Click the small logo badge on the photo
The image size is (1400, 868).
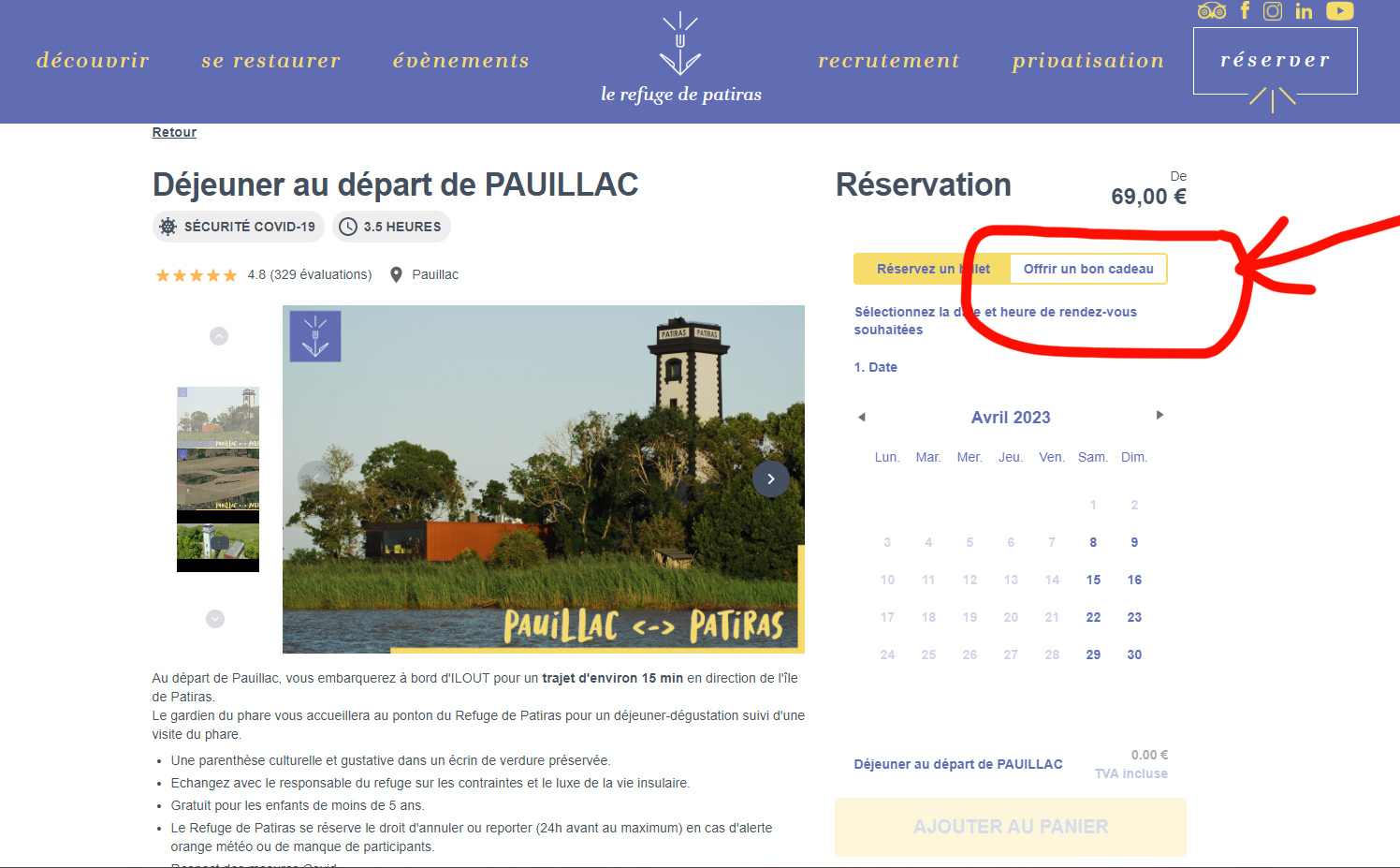315,336
